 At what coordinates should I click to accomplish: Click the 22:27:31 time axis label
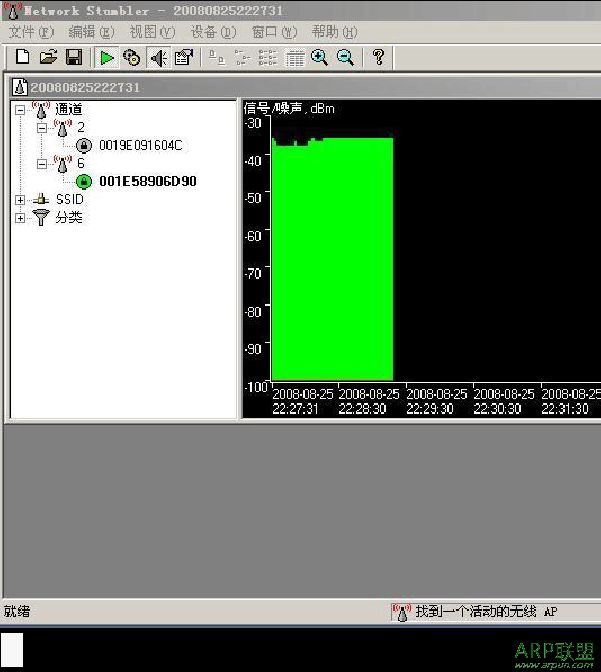coord(295,409)
